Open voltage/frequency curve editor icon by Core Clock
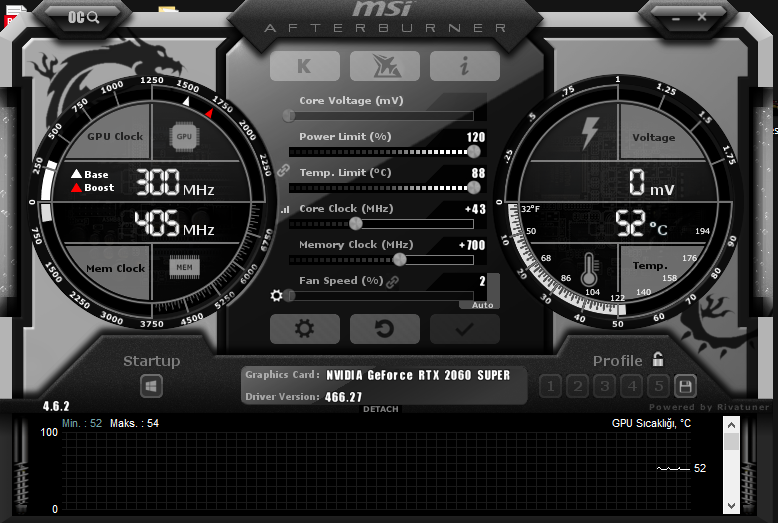The image size is (778, 523). (x=285, y=210)
